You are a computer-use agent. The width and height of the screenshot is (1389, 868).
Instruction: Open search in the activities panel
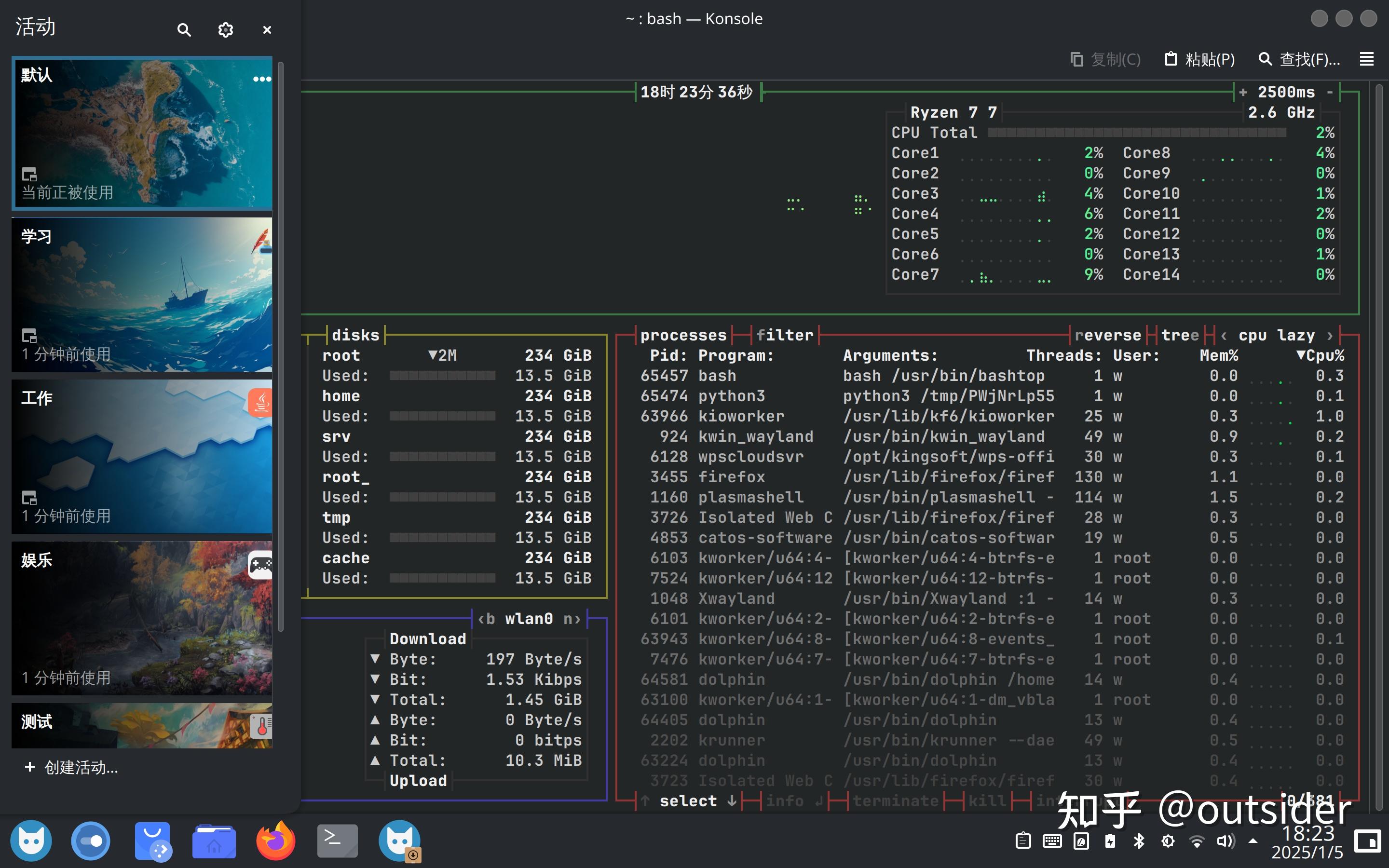point(184,29)
